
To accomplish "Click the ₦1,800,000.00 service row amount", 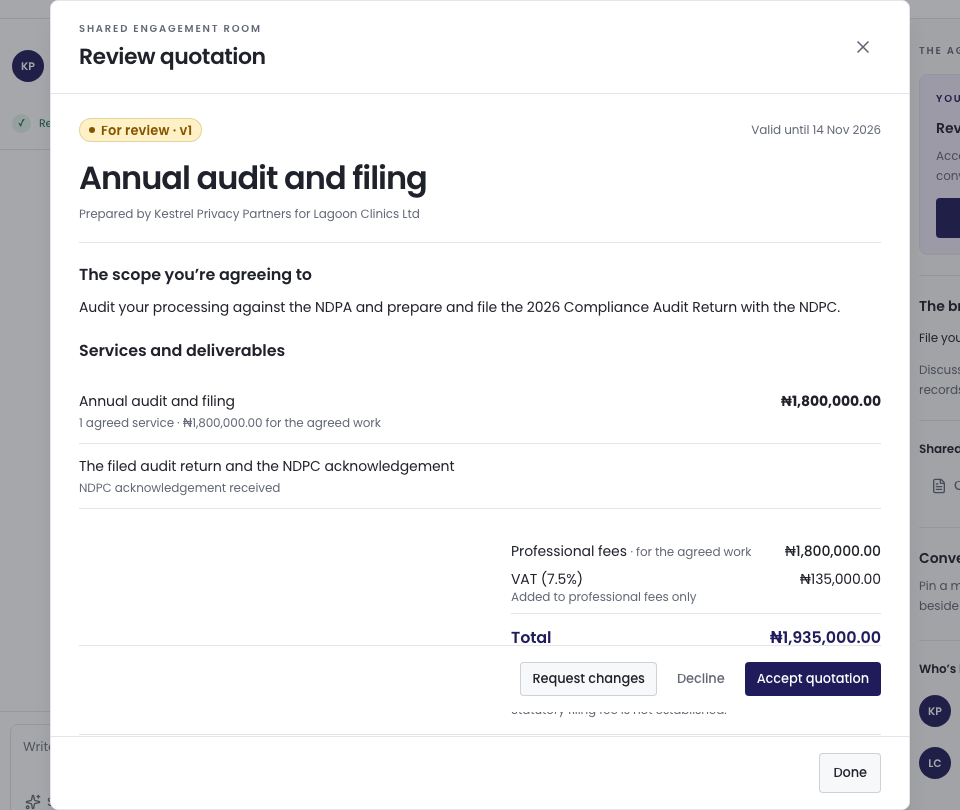I will point(830,401).
